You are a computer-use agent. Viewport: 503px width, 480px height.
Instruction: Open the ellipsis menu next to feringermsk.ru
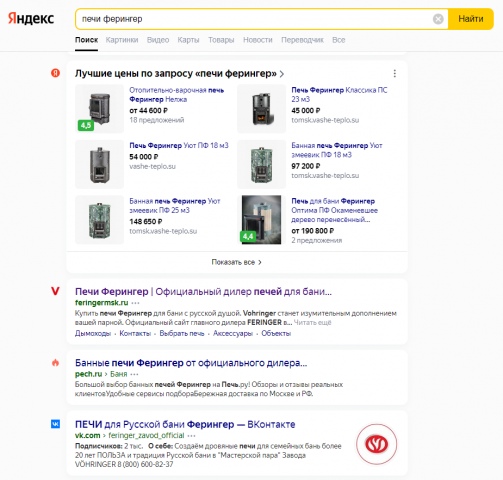click(x=135, y=303)
